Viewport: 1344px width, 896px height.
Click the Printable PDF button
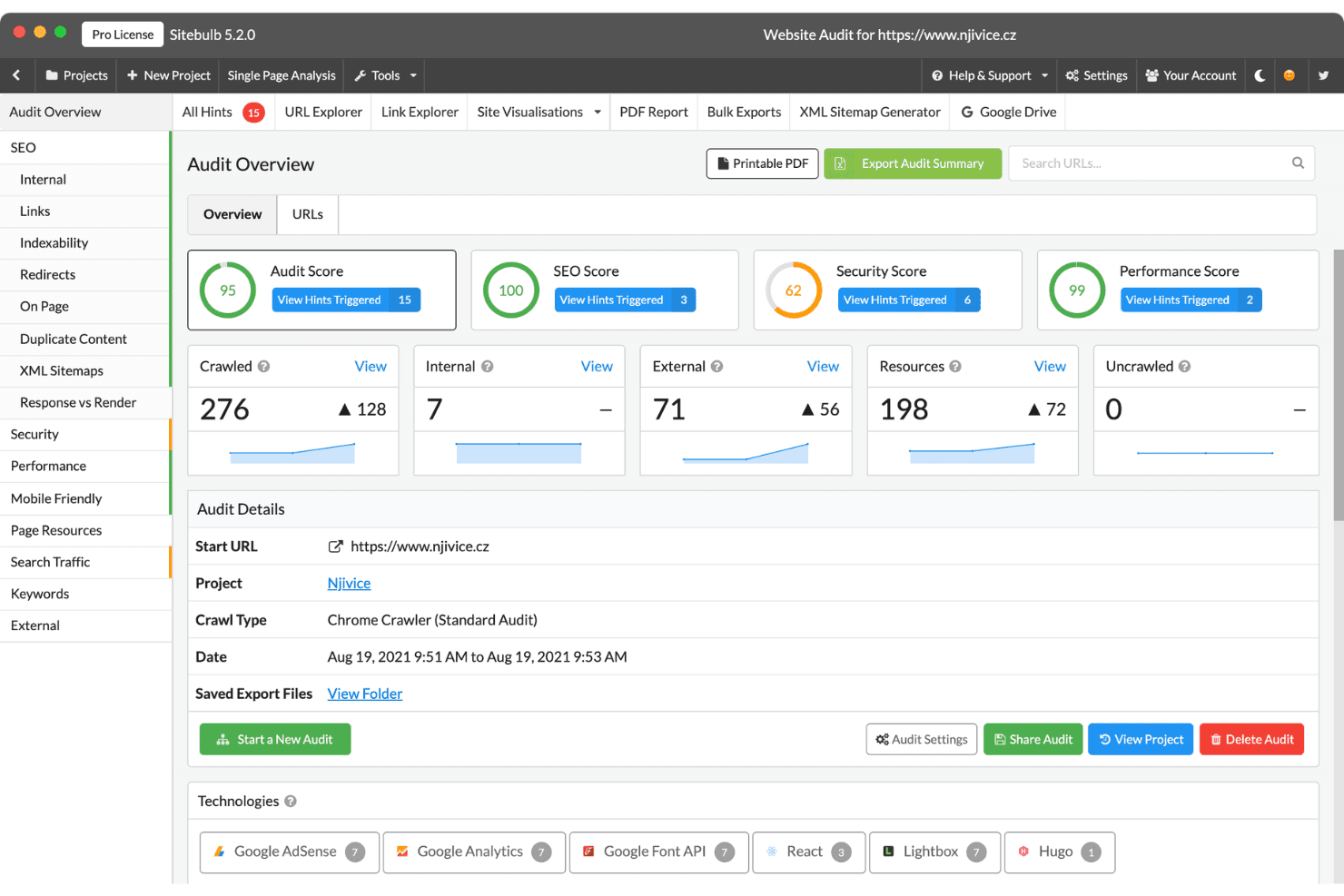click(763, 163)
